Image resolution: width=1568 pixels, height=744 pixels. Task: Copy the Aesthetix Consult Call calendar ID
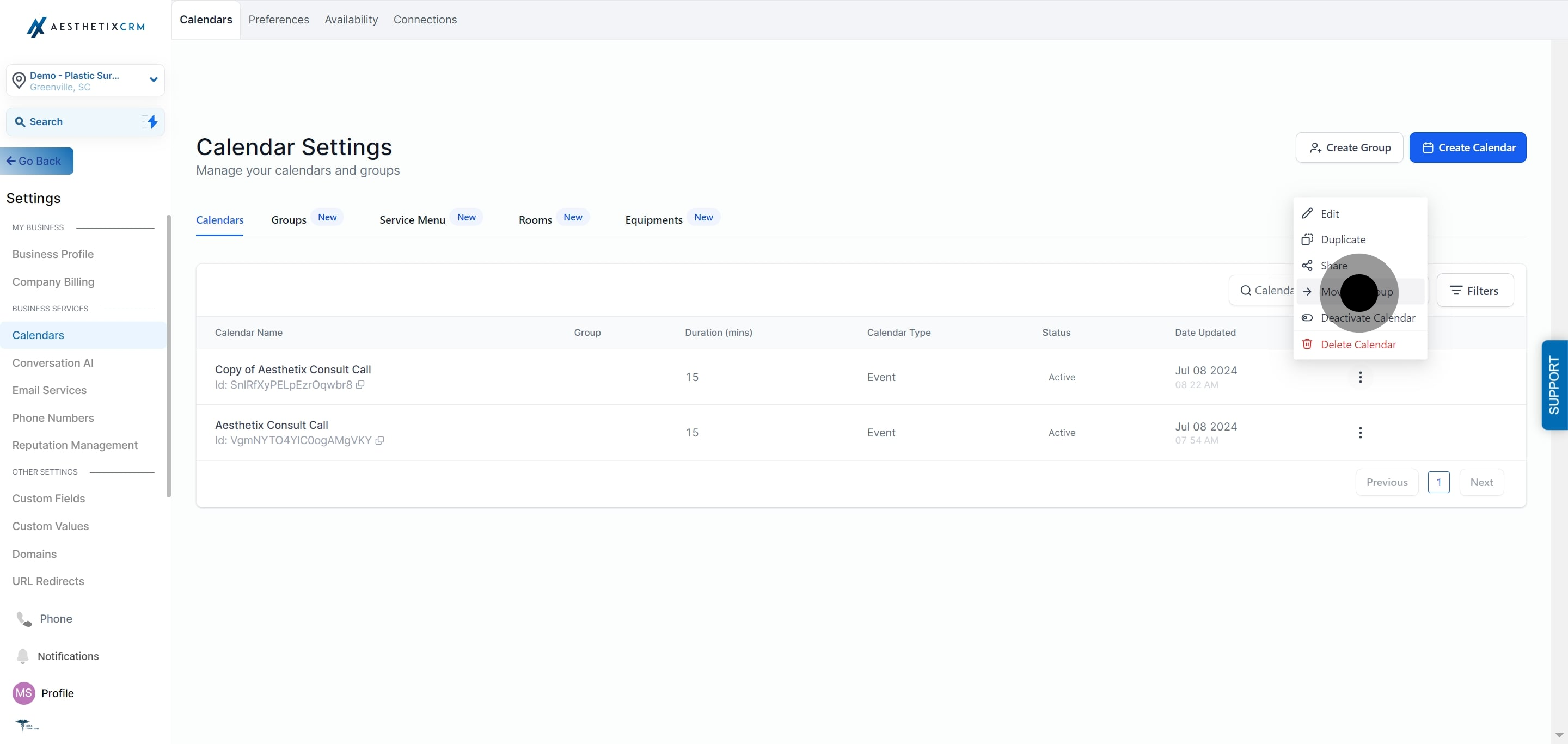click(380, 440)
